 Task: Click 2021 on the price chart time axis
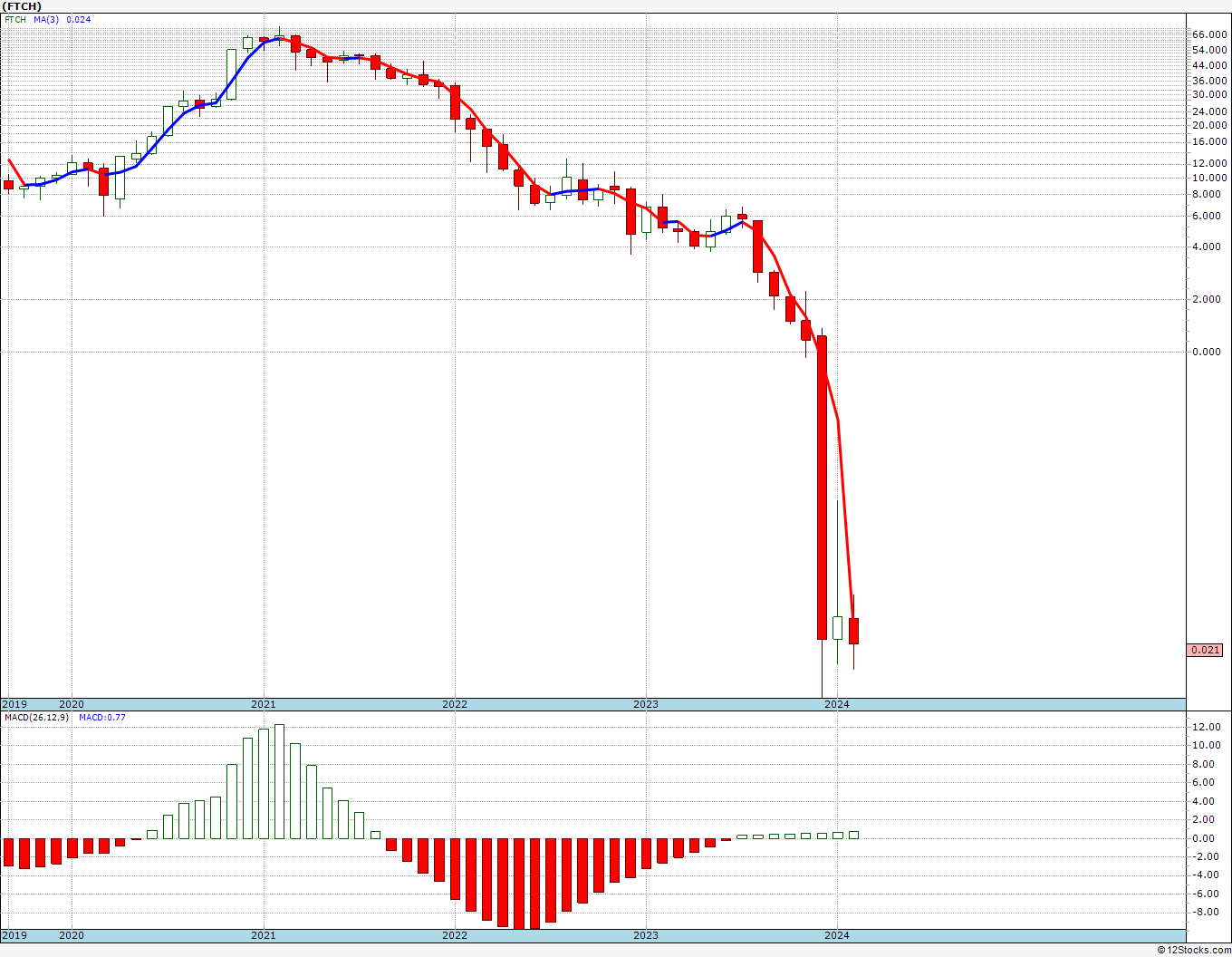click(x=264, y=704)
